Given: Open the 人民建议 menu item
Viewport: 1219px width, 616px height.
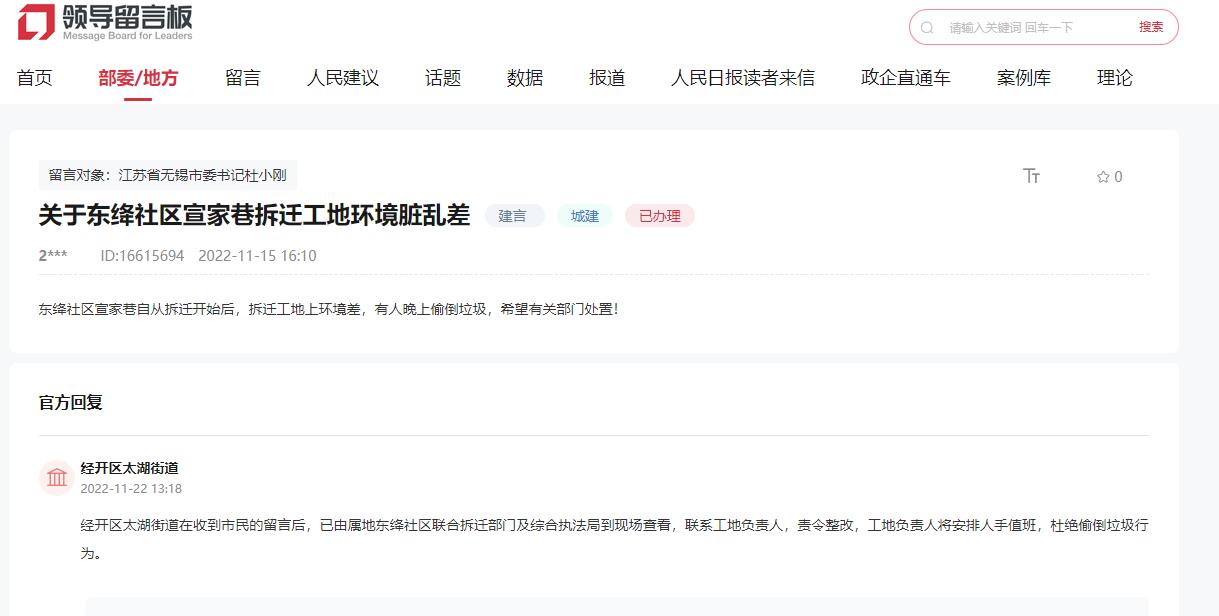Looking at the screenshot, I should click(341, 77).
